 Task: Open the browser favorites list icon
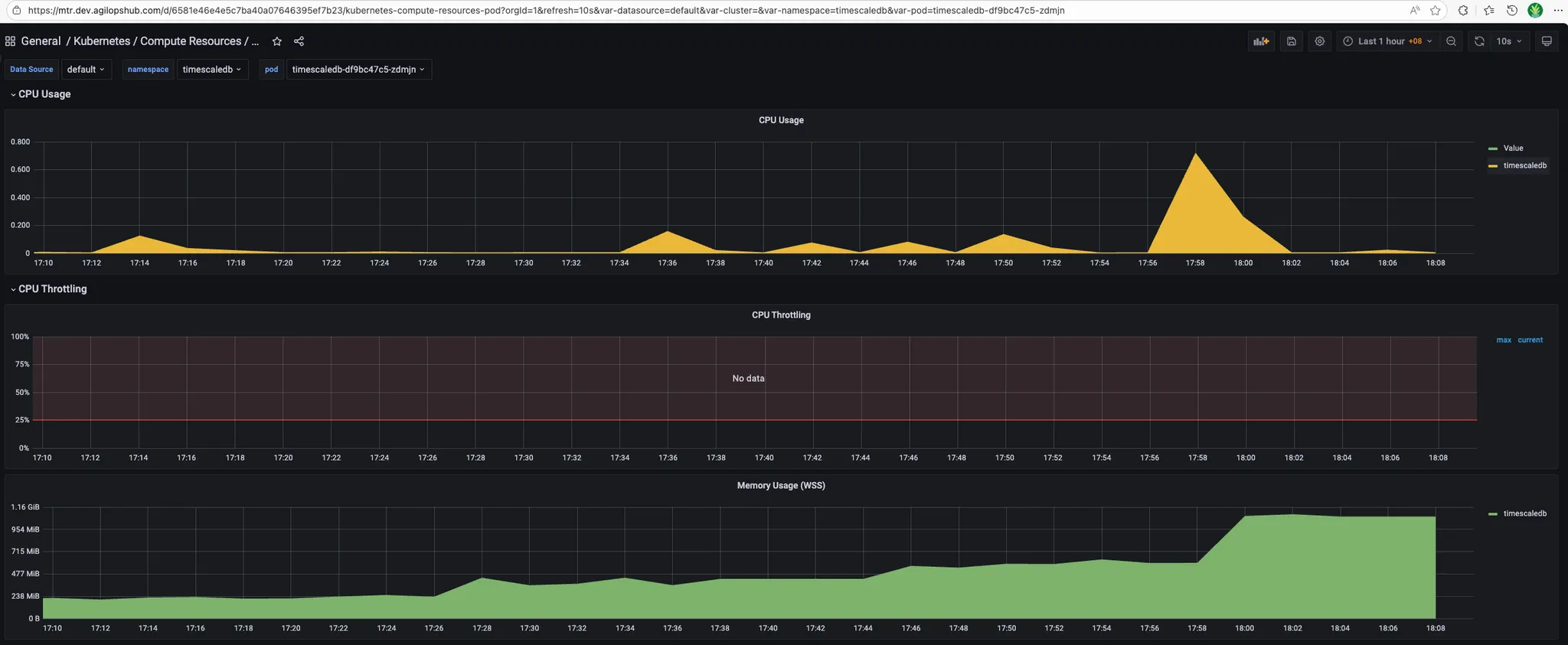point(1488,11)
